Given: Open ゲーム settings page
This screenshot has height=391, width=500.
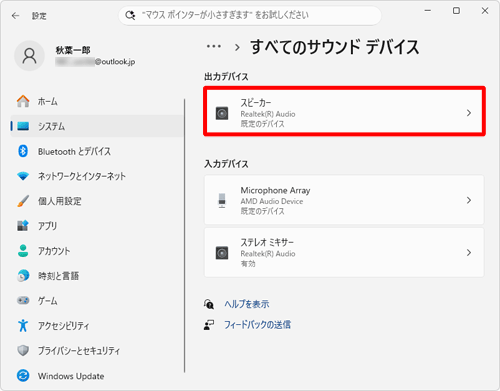Looking at the screenshot, I should pos(97,300).
